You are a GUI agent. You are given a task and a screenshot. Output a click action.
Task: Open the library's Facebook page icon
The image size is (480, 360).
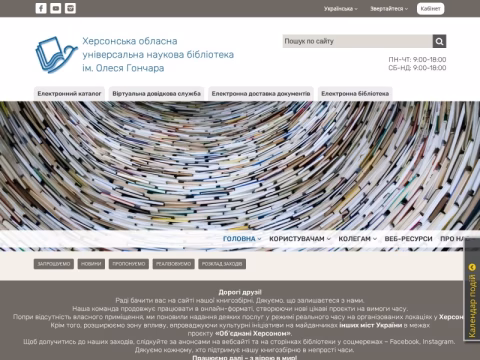pyautogui.click(x=41, y=8)
